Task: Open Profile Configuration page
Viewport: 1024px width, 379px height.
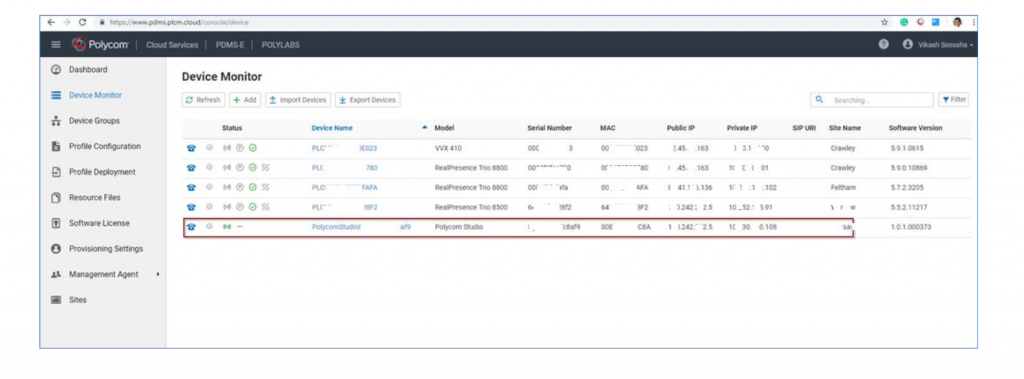Action: (104, 146)
